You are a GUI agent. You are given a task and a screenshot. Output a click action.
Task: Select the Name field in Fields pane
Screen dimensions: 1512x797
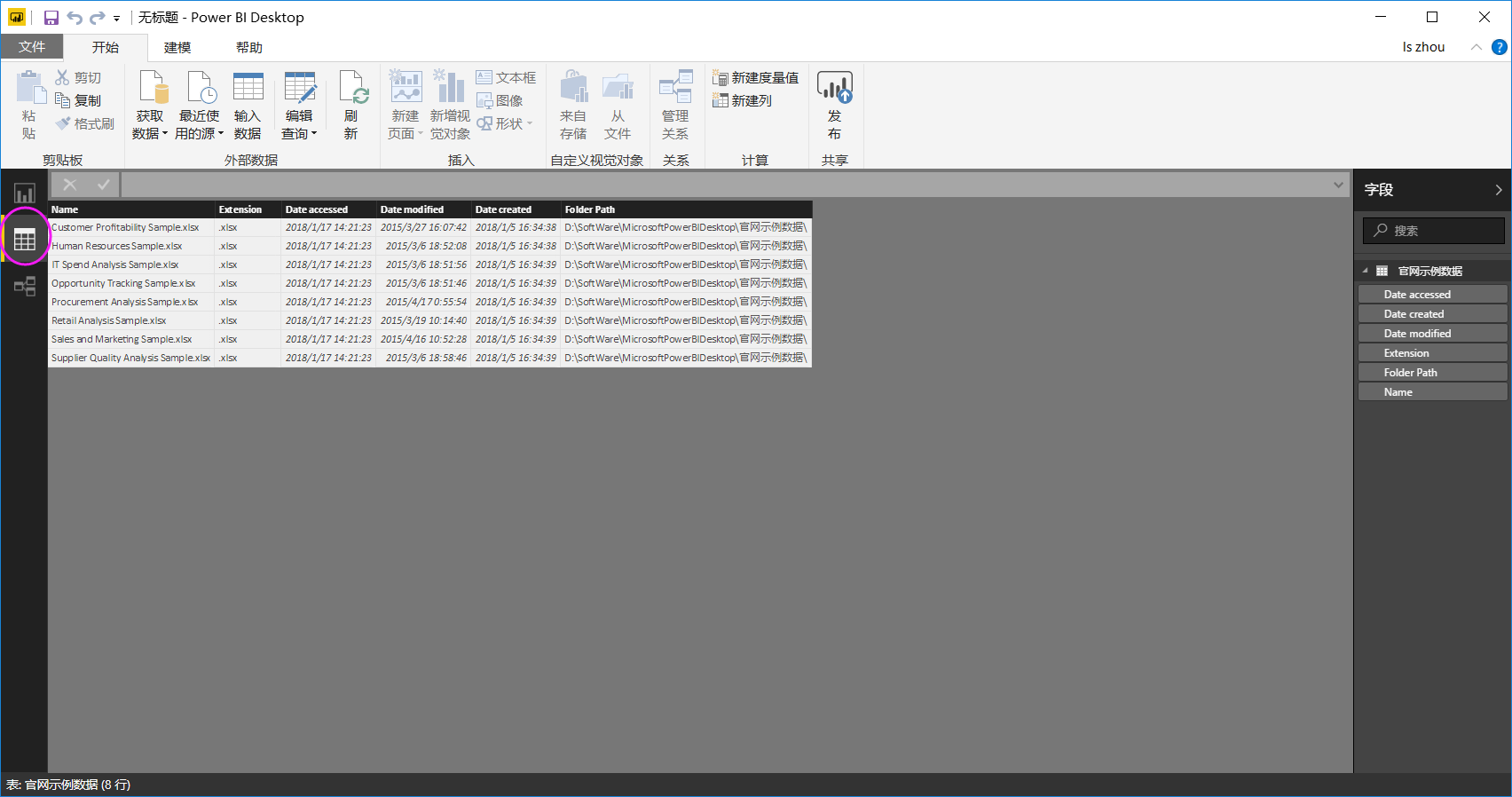[x=1433, y=392]
